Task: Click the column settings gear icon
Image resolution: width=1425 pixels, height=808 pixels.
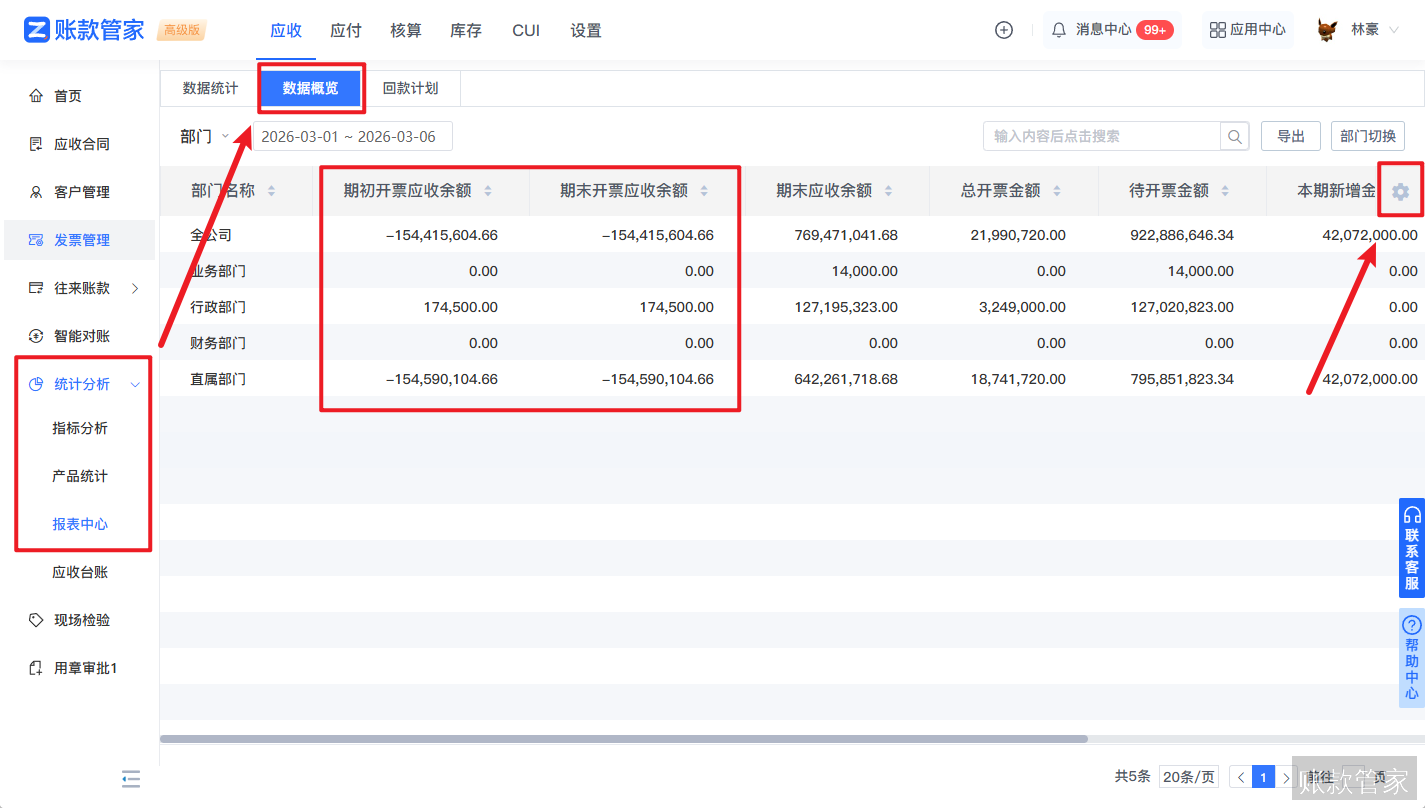Action: point(1400,191)
